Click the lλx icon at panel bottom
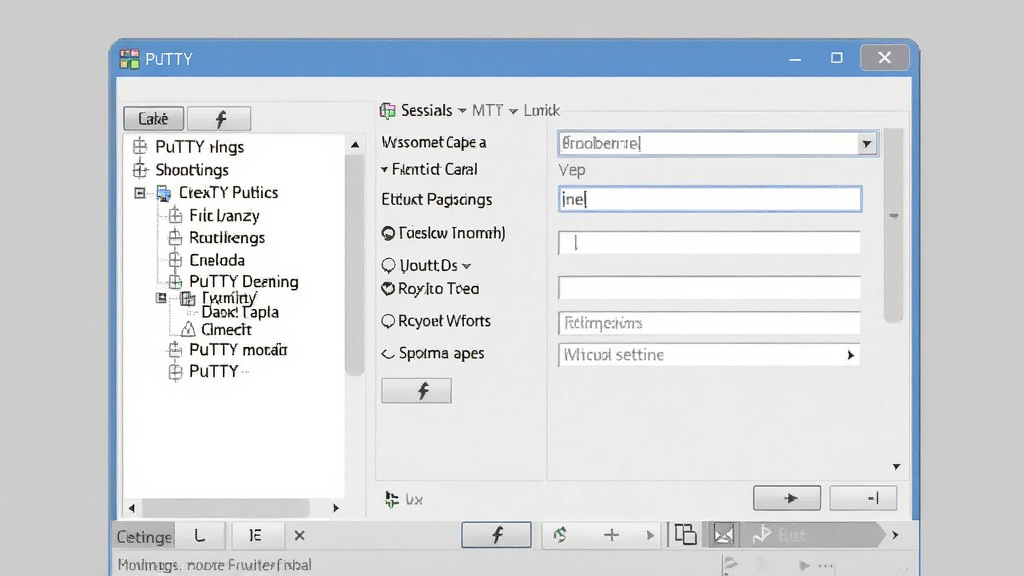Image resolution: width=1024 pixels, height=576 pixels. [x=392, y=500]
